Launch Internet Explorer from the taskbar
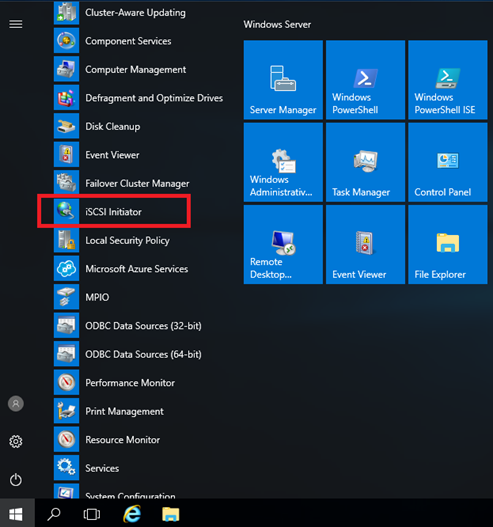Image resolution: width=493 pixels, height=527 pixels. tap(132, 514)
